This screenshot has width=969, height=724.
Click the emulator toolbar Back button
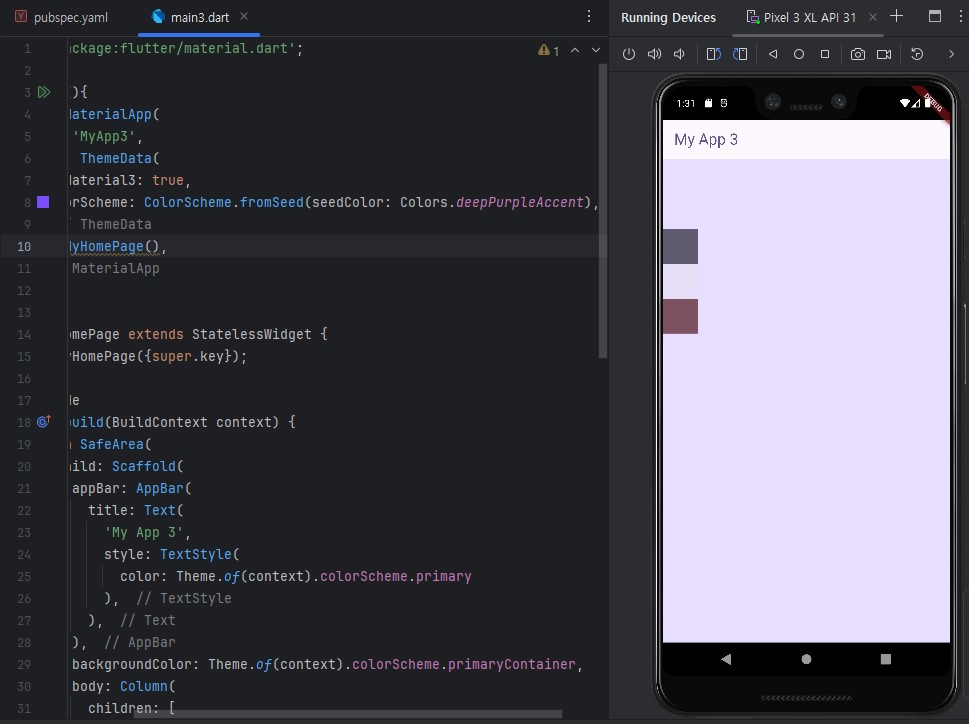(772, 54)
